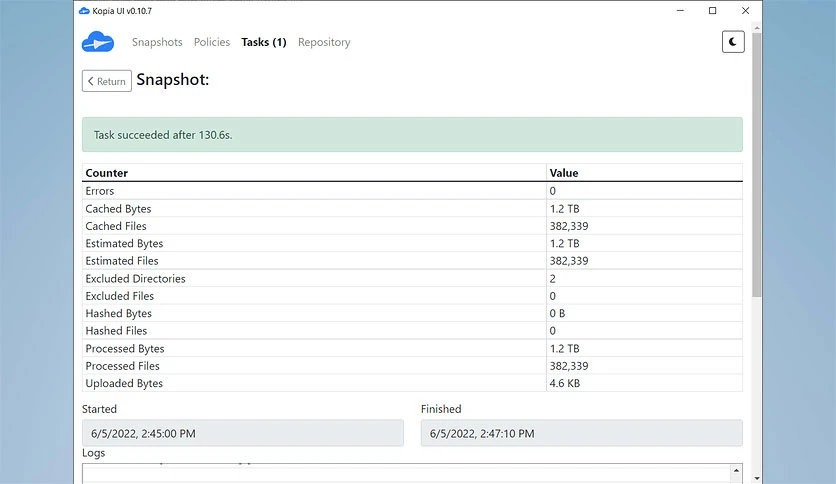Click the Started time field
836x484 pixels.
tap(243, 433)
